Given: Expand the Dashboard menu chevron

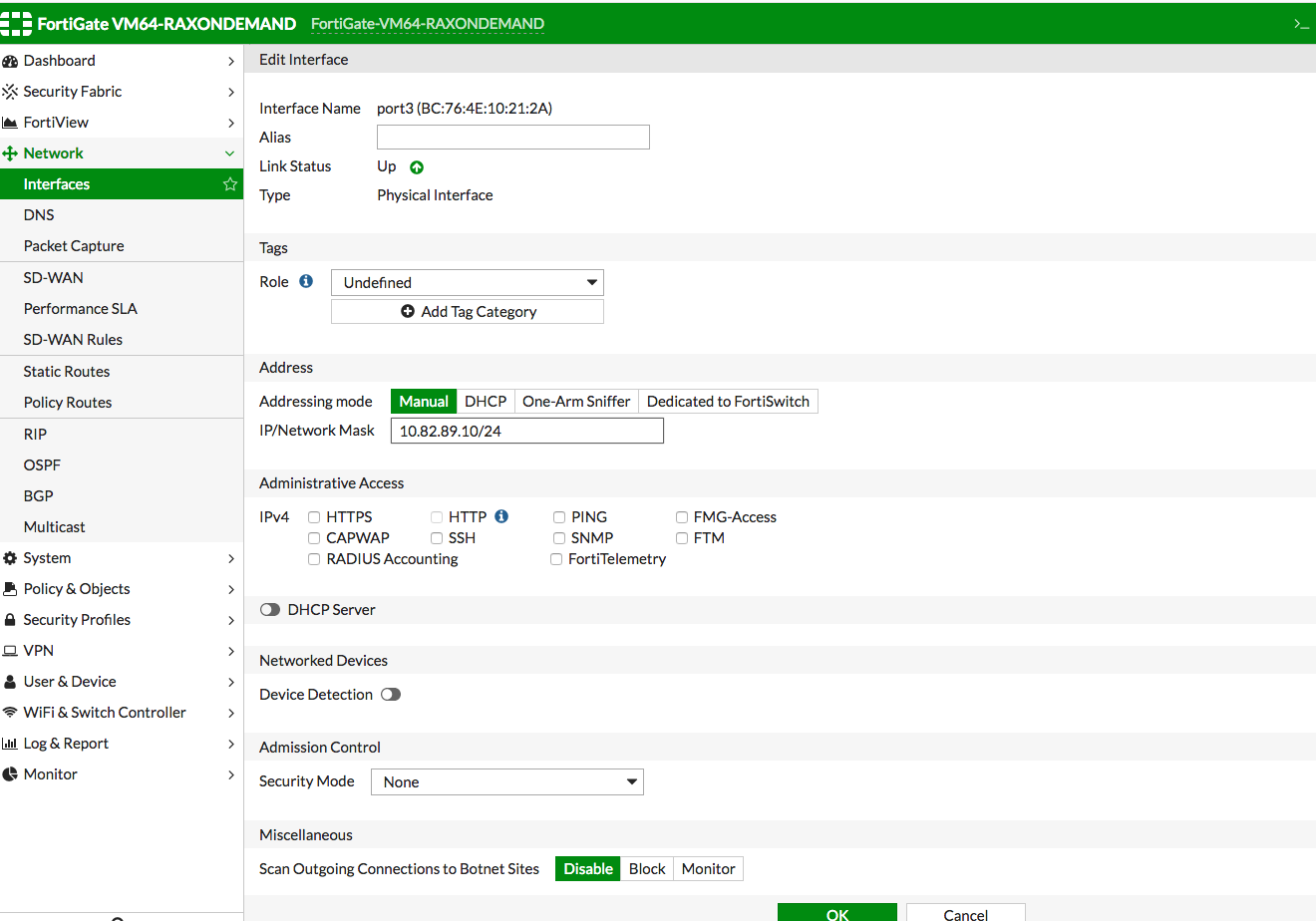Looking at the screenshot, I should click(231, 61).
